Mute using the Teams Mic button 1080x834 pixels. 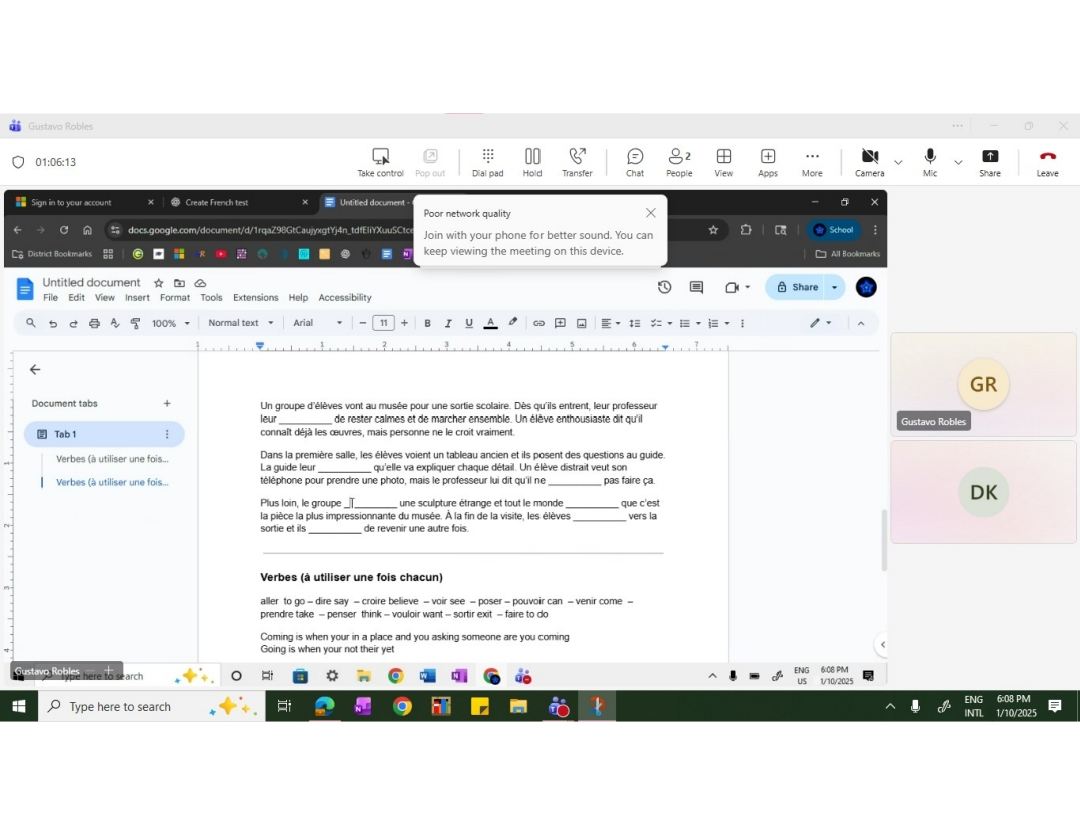930,163
